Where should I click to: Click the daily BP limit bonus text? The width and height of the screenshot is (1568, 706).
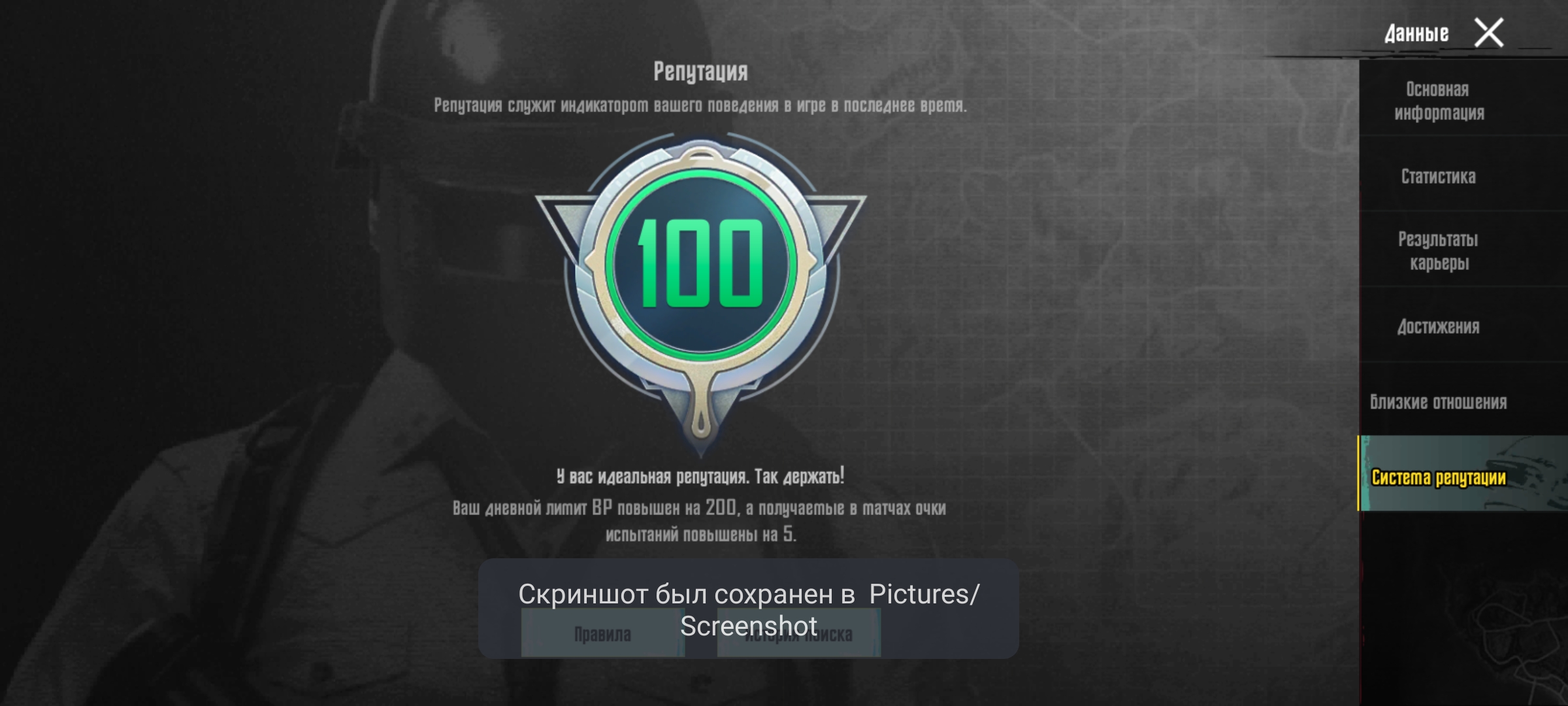[700, 521]
